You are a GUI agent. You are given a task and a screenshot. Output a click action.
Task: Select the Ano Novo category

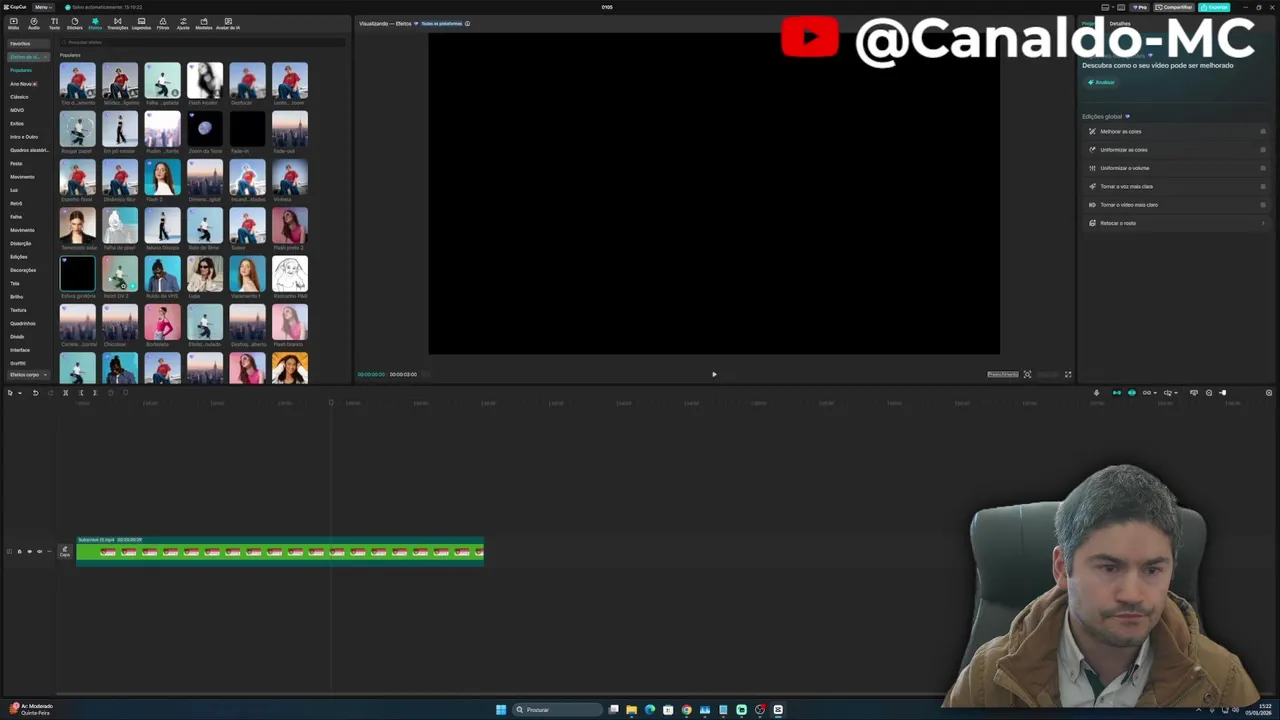(x=23, y=84)
